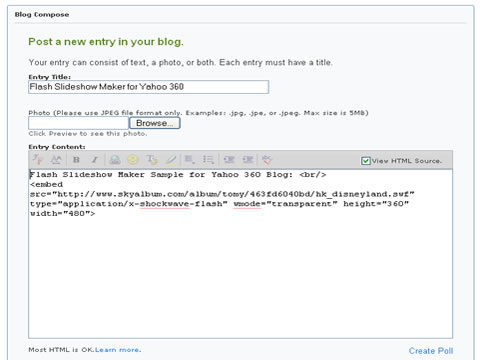Click the 'Entry Title:' label

[x=50, y=77]
